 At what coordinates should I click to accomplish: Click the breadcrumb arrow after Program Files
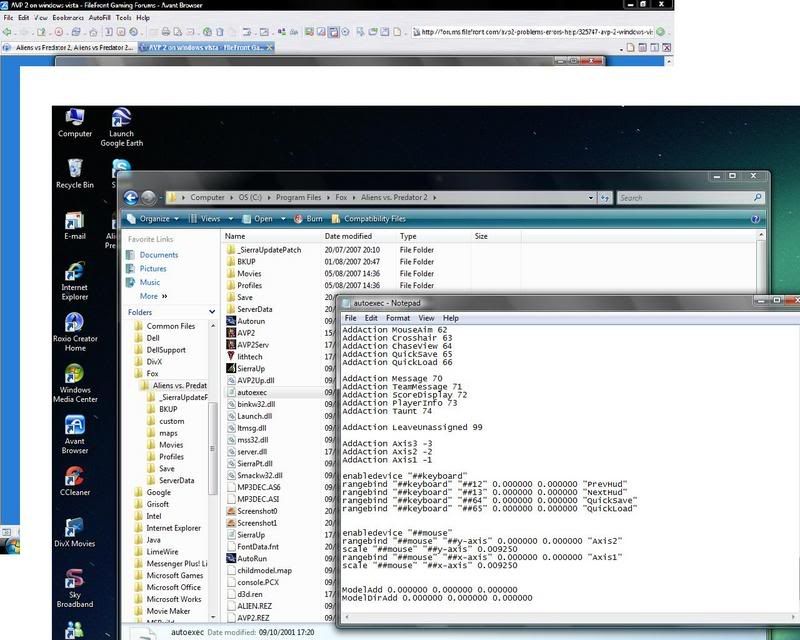pyautogui.click(x=328, y=198)
